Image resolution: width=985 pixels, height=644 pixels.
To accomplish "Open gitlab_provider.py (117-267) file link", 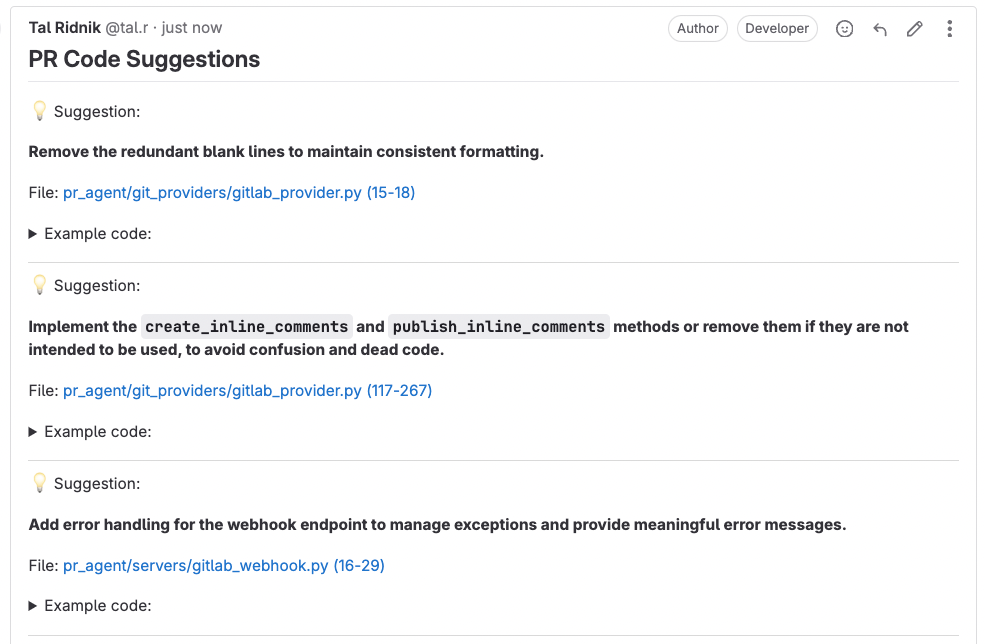I will 248,390.
